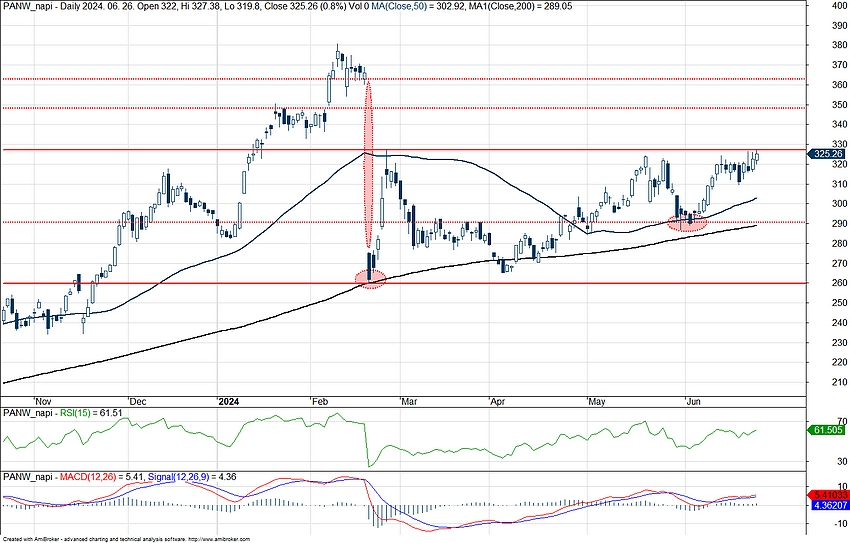Click the 290 price axis label

click(840, 224)
